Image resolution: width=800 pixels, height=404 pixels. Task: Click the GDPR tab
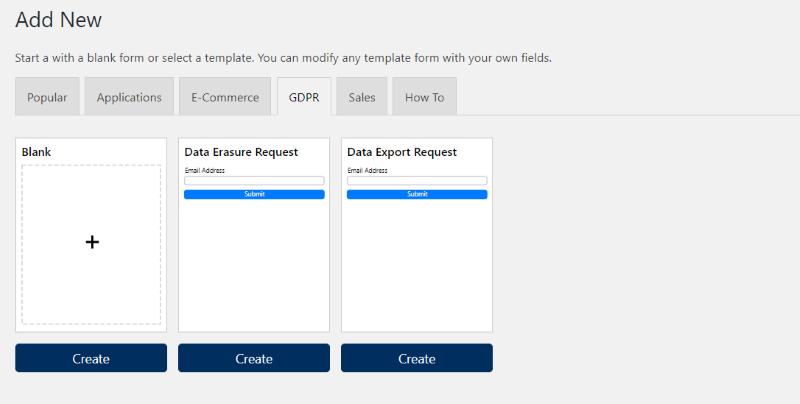click(x=304, y=97)
